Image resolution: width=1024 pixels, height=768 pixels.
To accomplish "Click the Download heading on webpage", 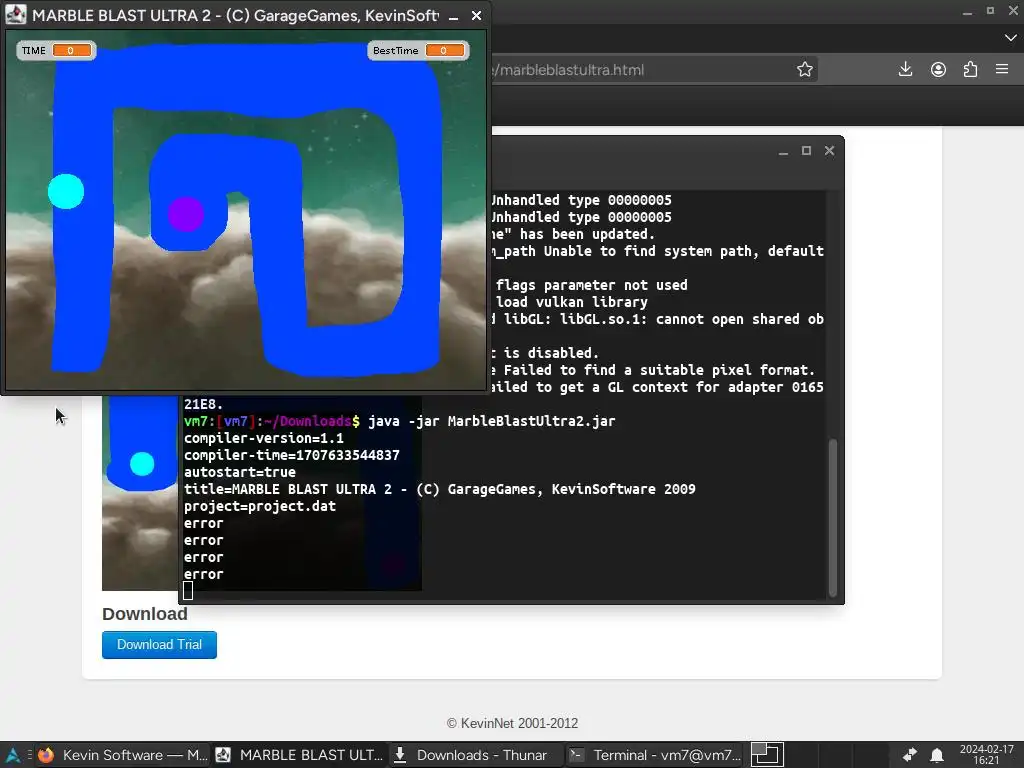I will coord(144,614).
